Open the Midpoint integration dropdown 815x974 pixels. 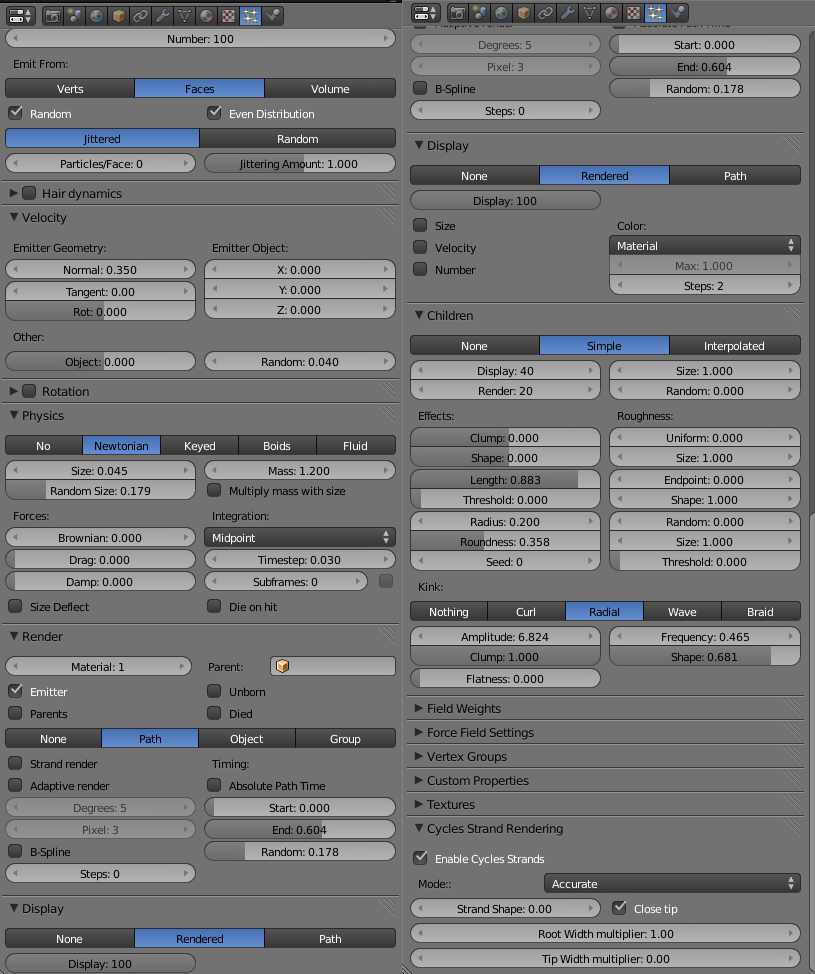[x=300, y=537]
